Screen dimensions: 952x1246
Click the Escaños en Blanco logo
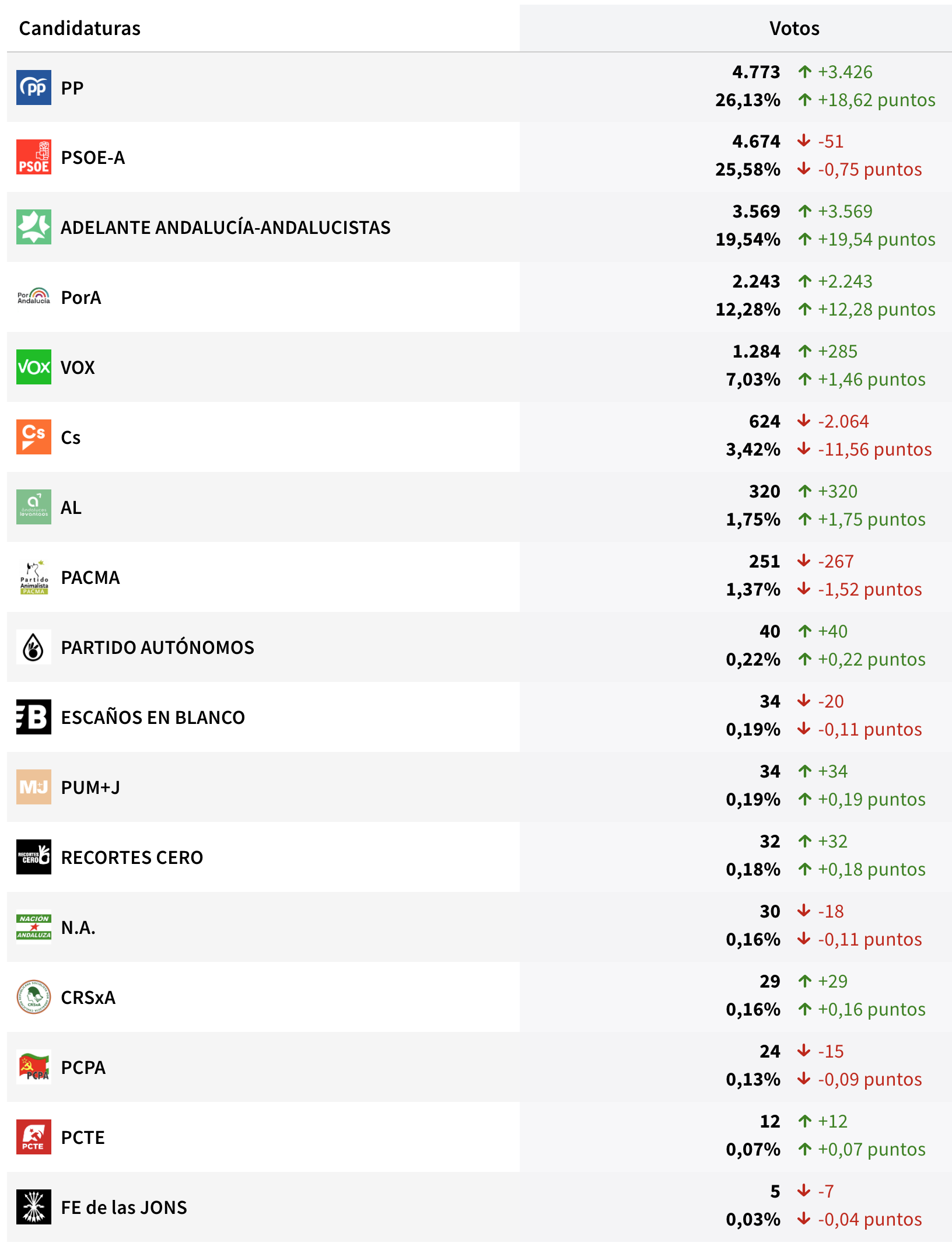[x=34, y=717]
